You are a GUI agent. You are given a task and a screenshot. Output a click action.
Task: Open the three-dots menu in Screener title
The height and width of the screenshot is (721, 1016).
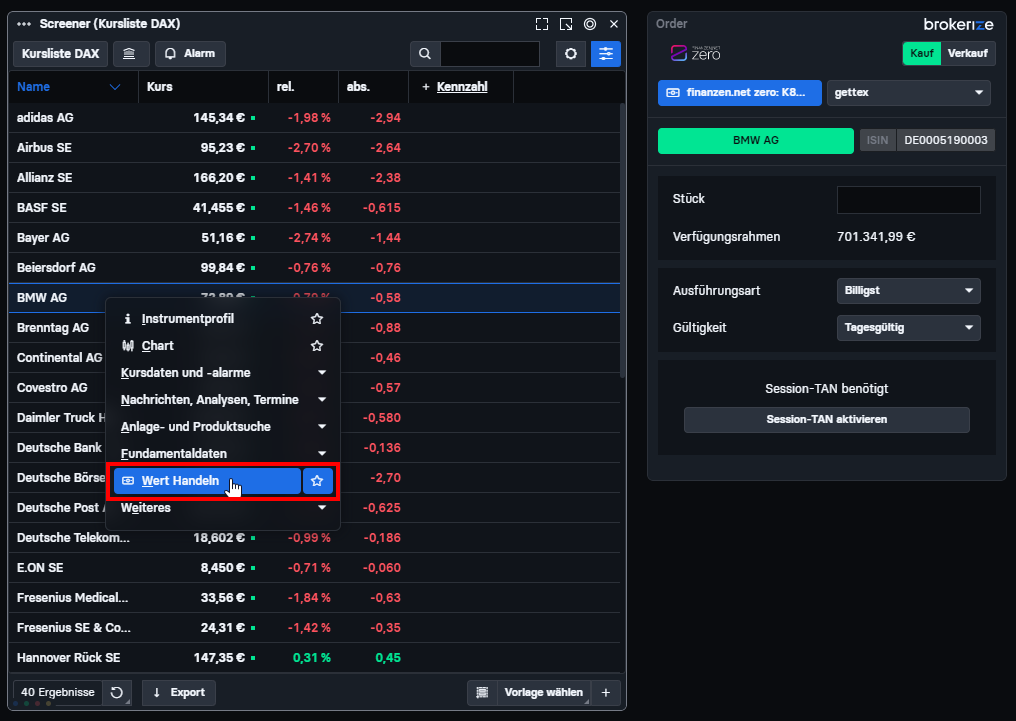[x=24, y=24]
